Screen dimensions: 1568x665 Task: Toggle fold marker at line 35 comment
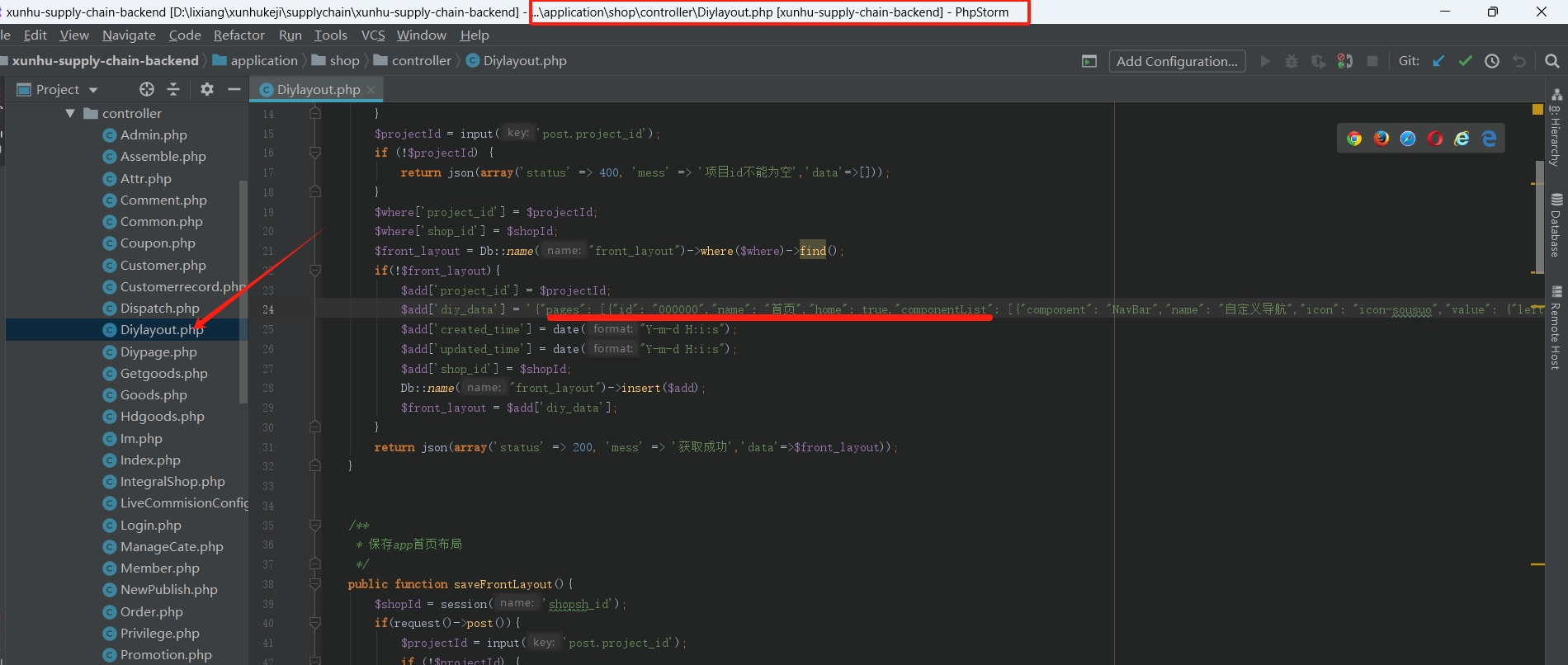click(x=314, y=525)
